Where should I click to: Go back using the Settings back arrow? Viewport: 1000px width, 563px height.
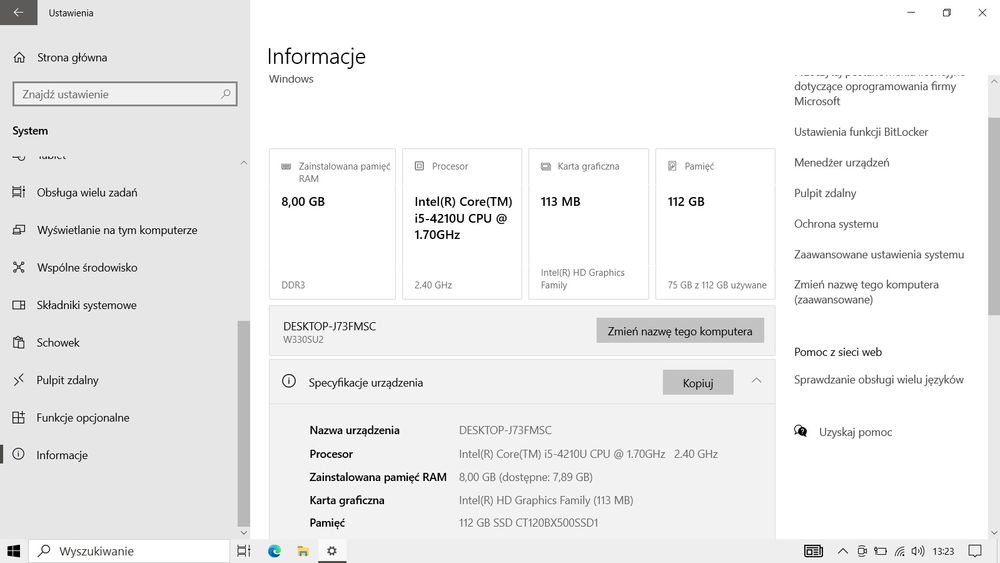tap(19, 13)
